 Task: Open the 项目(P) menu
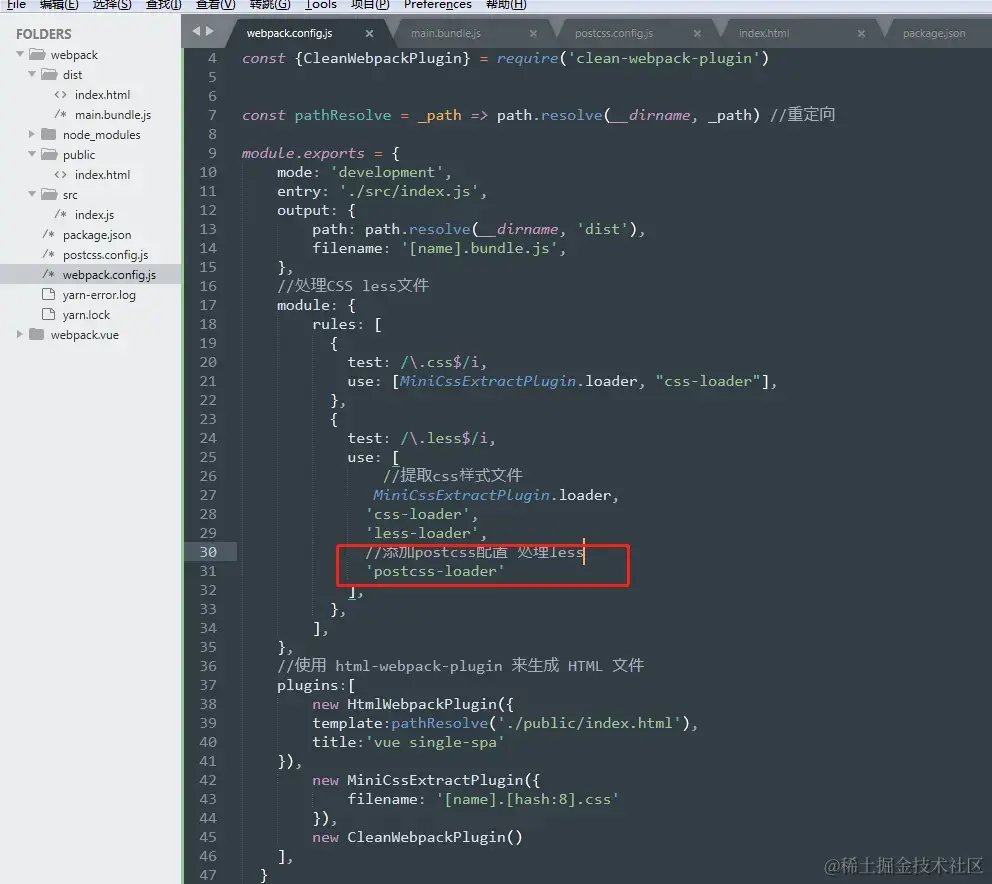point(370,4)
